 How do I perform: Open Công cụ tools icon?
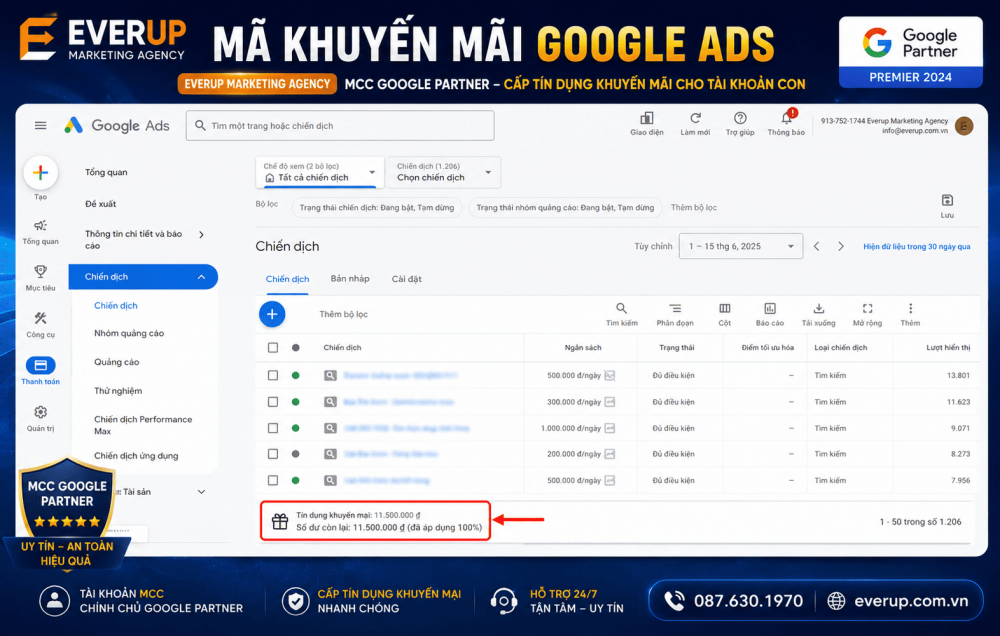(x=40, y=318)
